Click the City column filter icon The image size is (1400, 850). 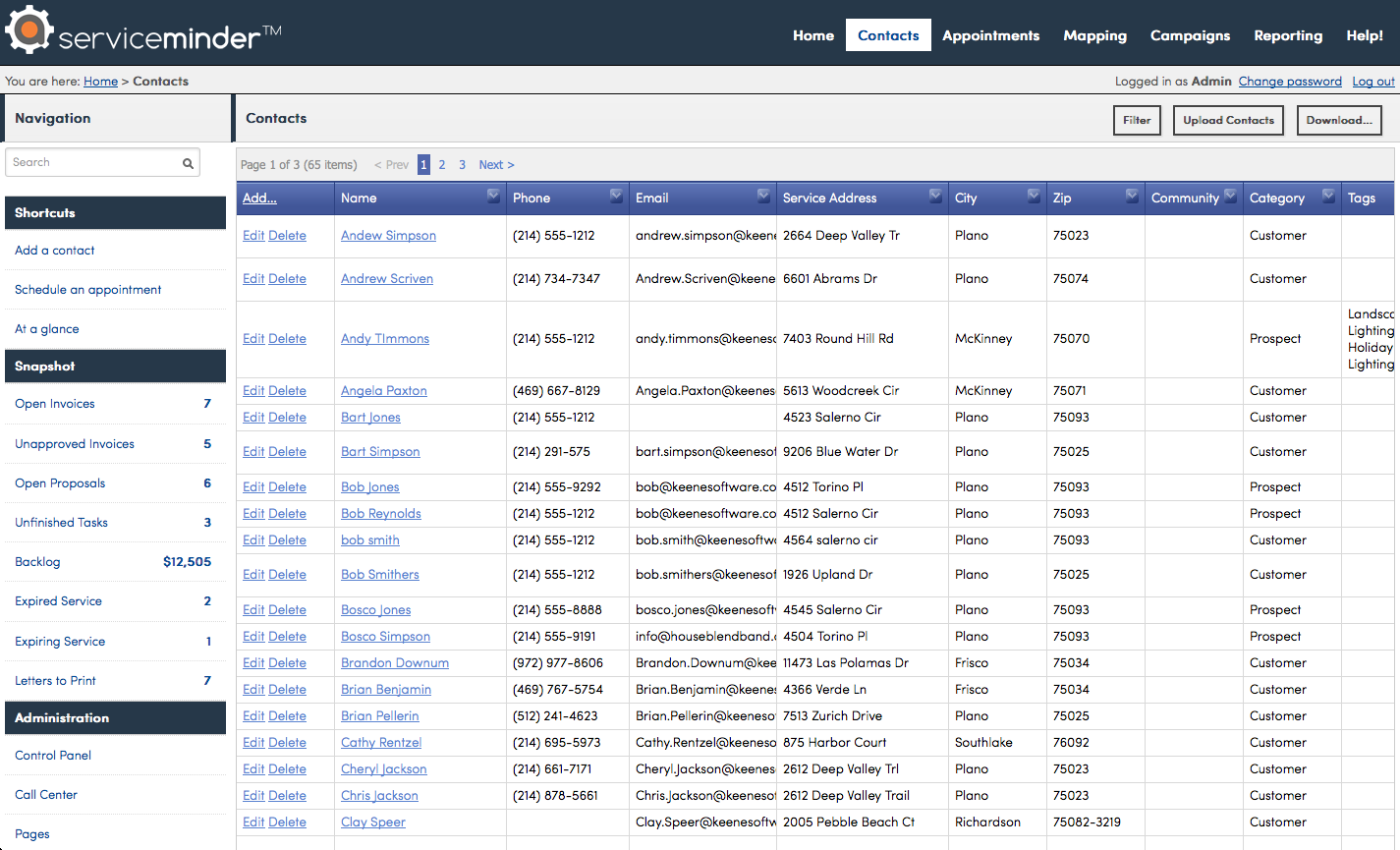1034,197
